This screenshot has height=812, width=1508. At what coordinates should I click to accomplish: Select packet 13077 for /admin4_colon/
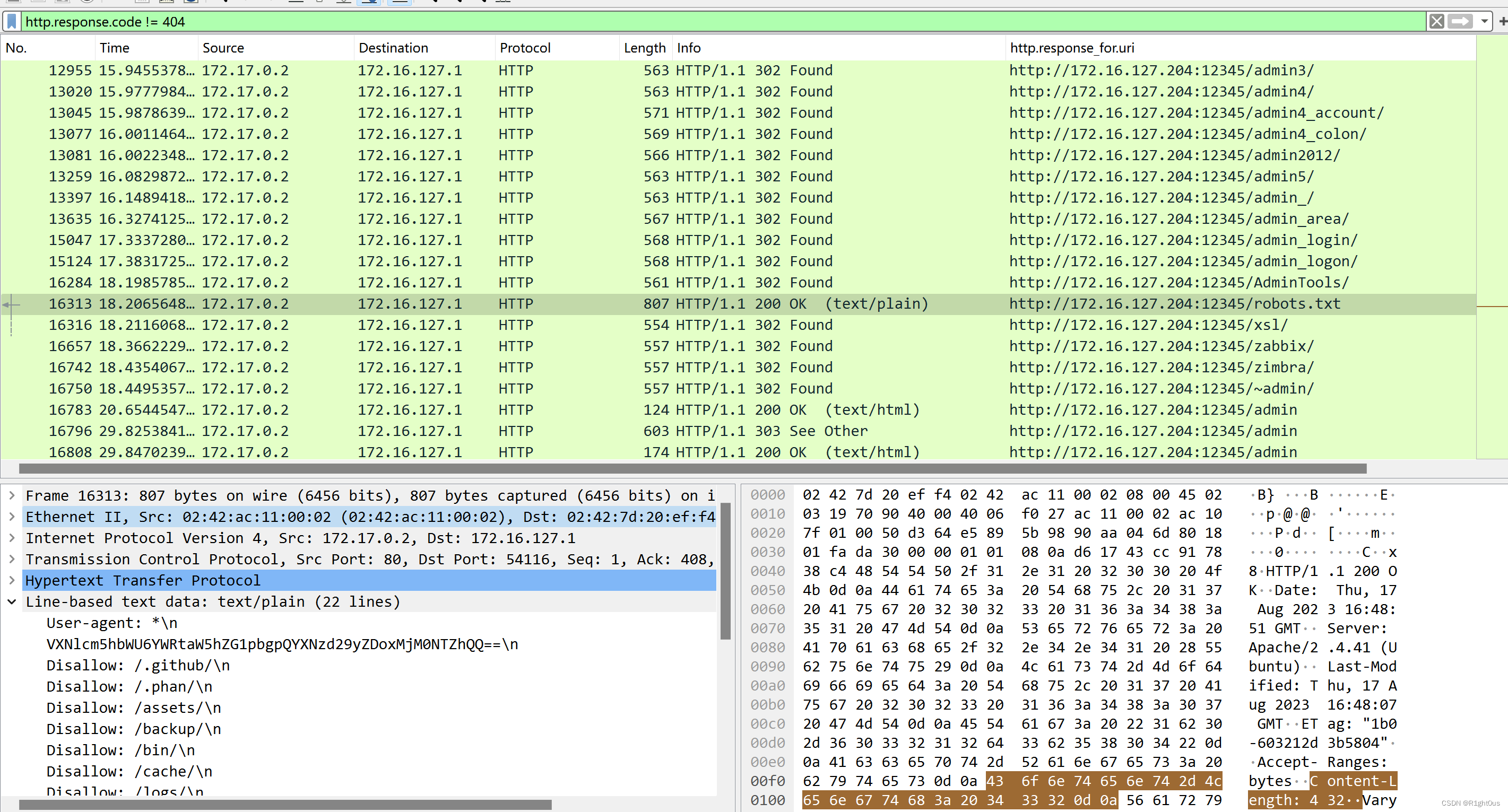coord(738,134)
